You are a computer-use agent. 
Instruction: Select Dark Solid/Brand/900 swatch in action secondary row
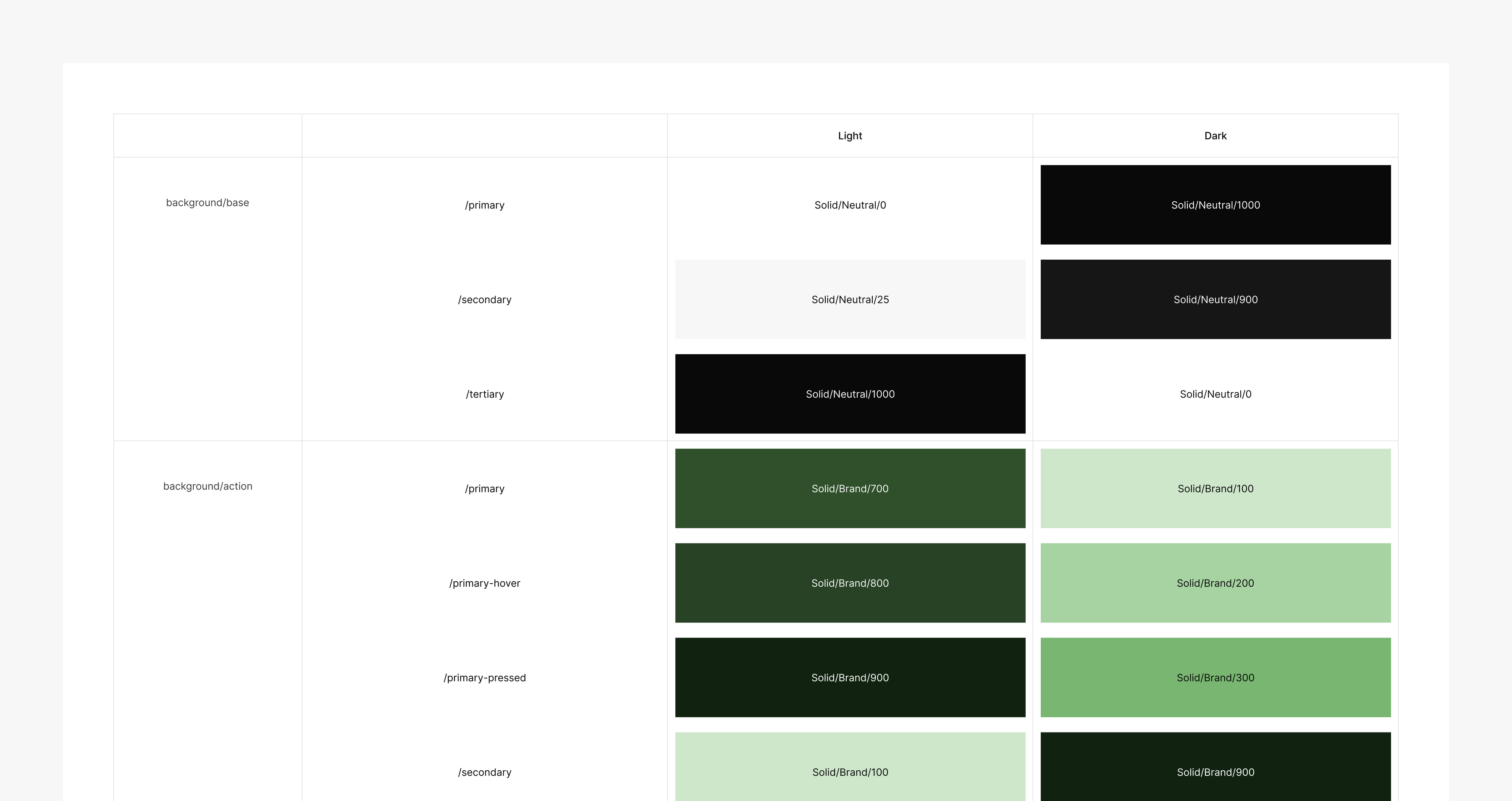coord(1215,767)
